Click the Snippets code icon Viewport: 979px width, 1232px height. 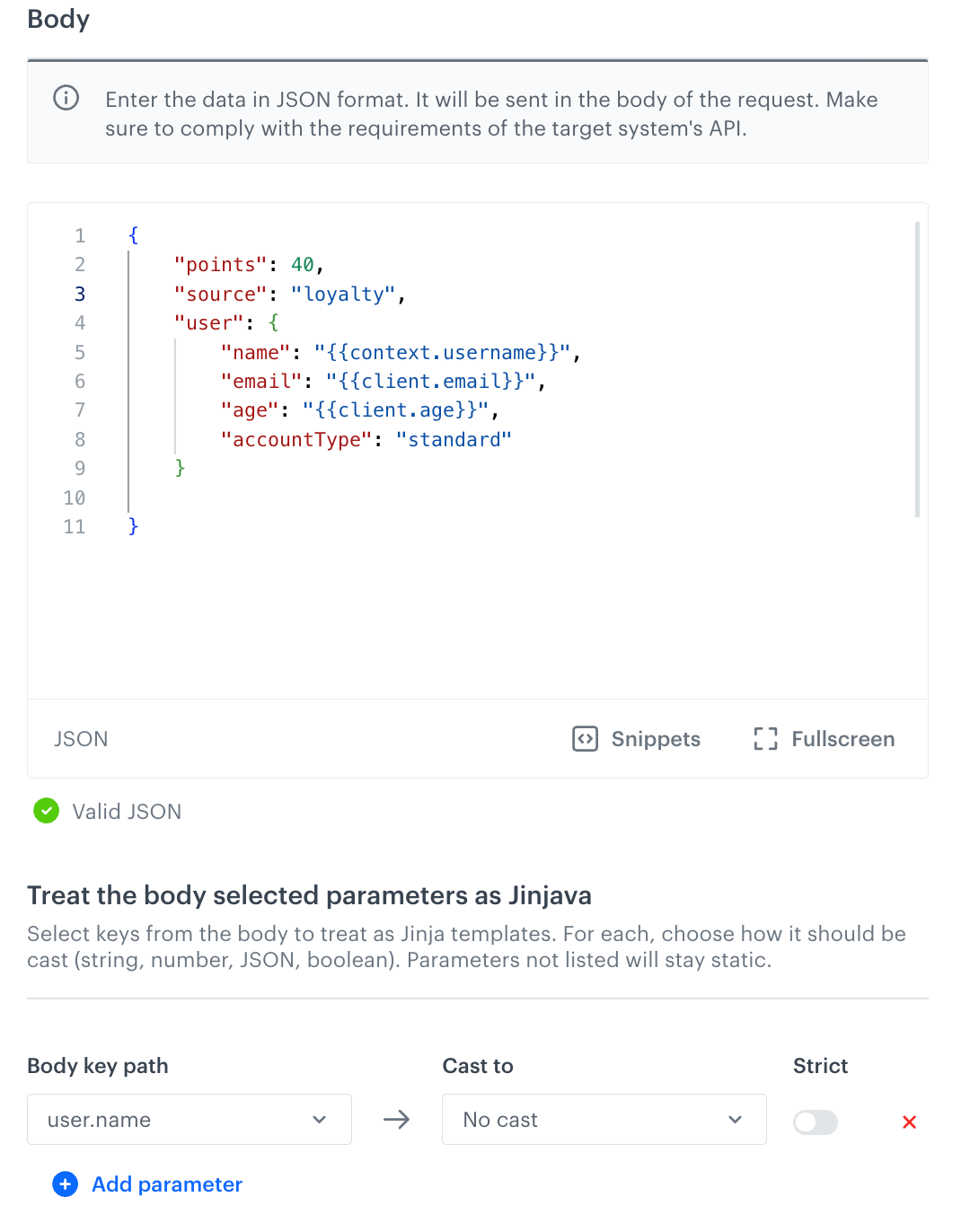(585, 739)
